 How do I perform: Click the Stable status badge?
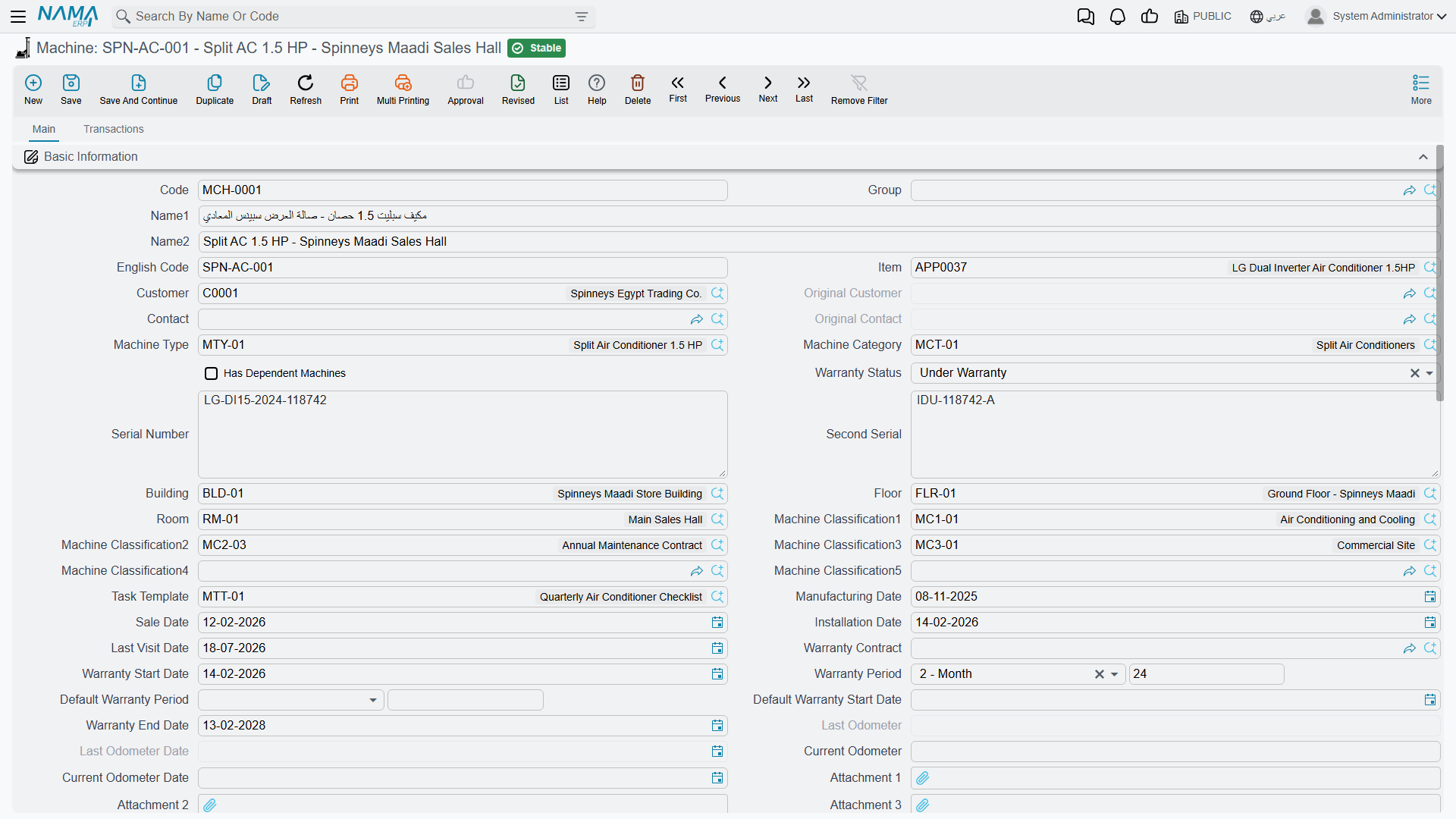[537, 49]
